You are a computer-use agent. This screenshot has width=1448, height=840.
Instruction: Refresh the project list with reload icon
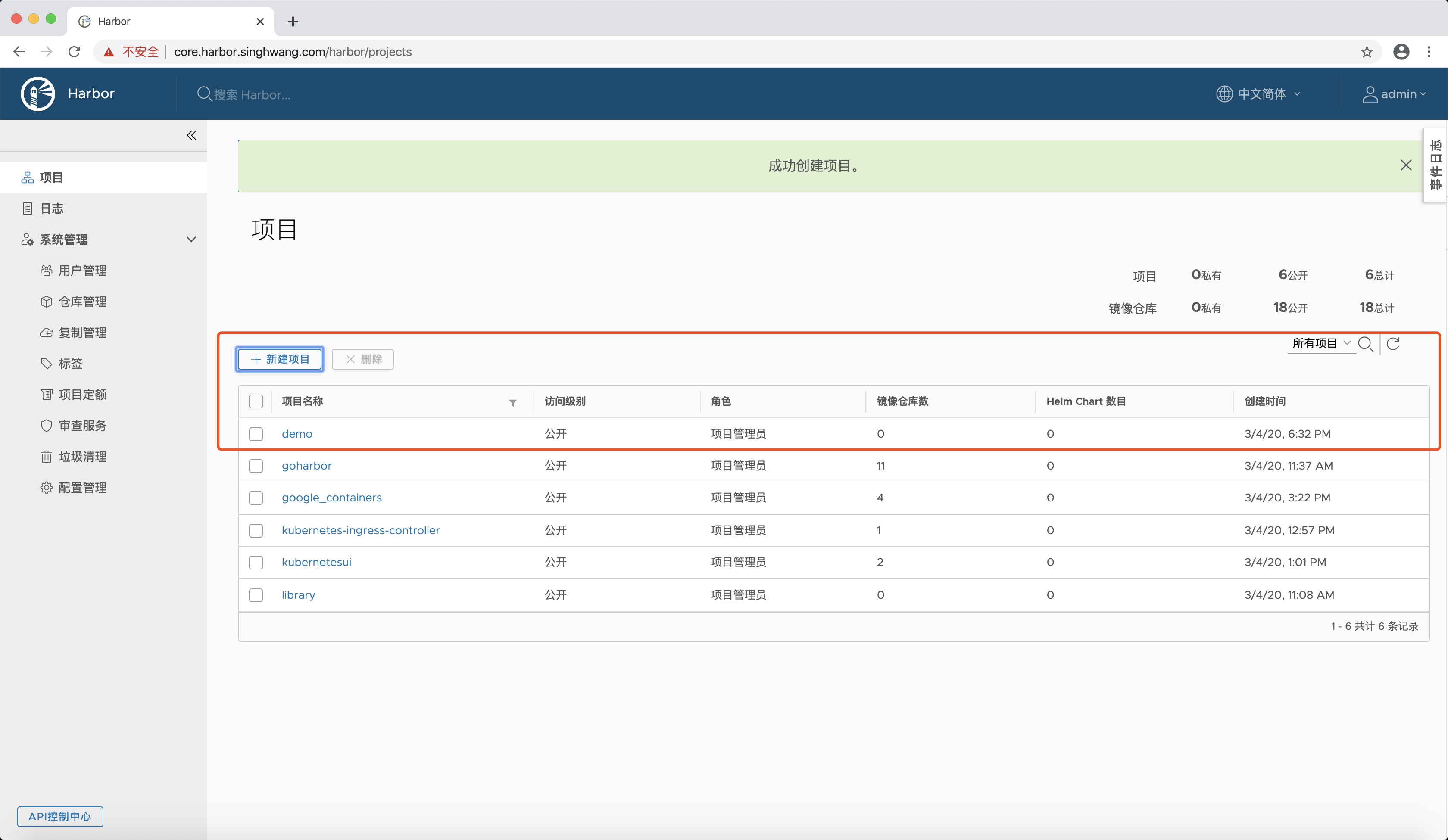[x=1393, y=344]
